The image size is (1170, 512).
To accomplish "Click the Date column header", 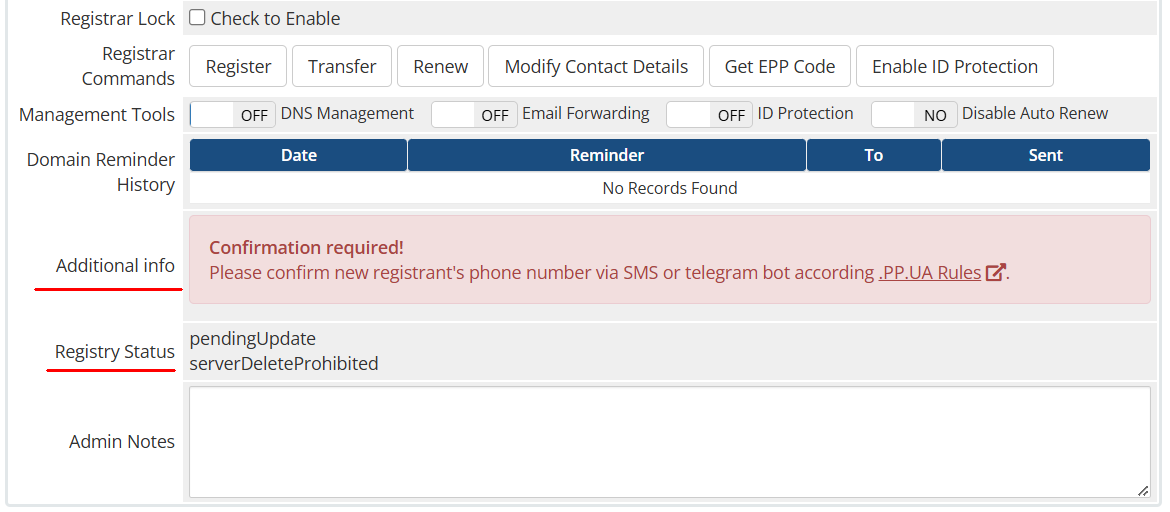I will [x=298, y=155].
